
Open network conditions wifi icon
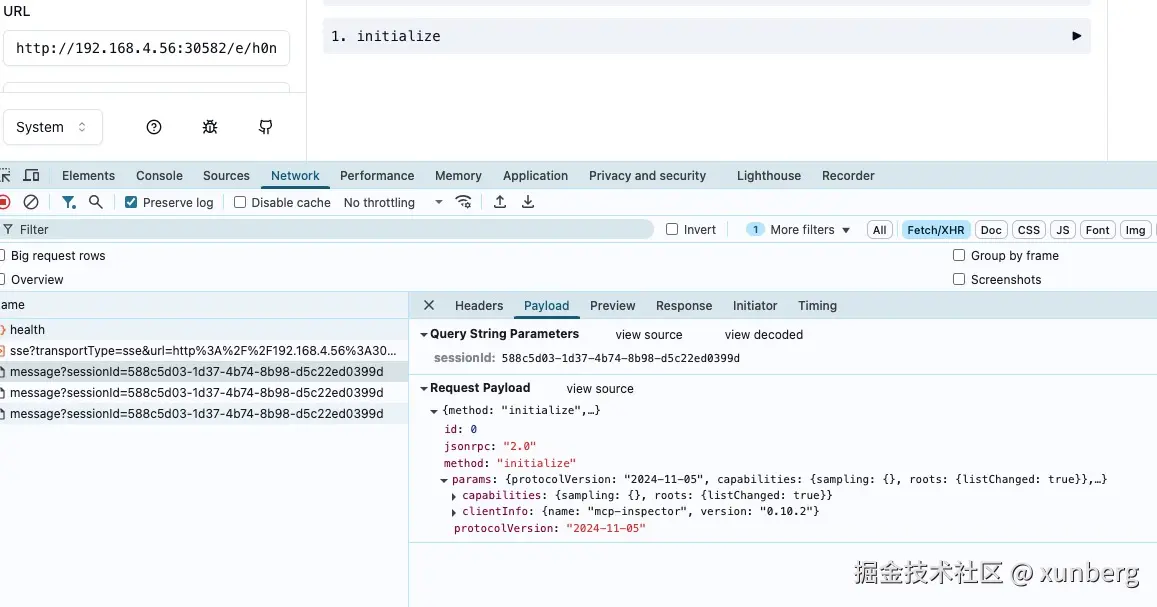point(463,202)
